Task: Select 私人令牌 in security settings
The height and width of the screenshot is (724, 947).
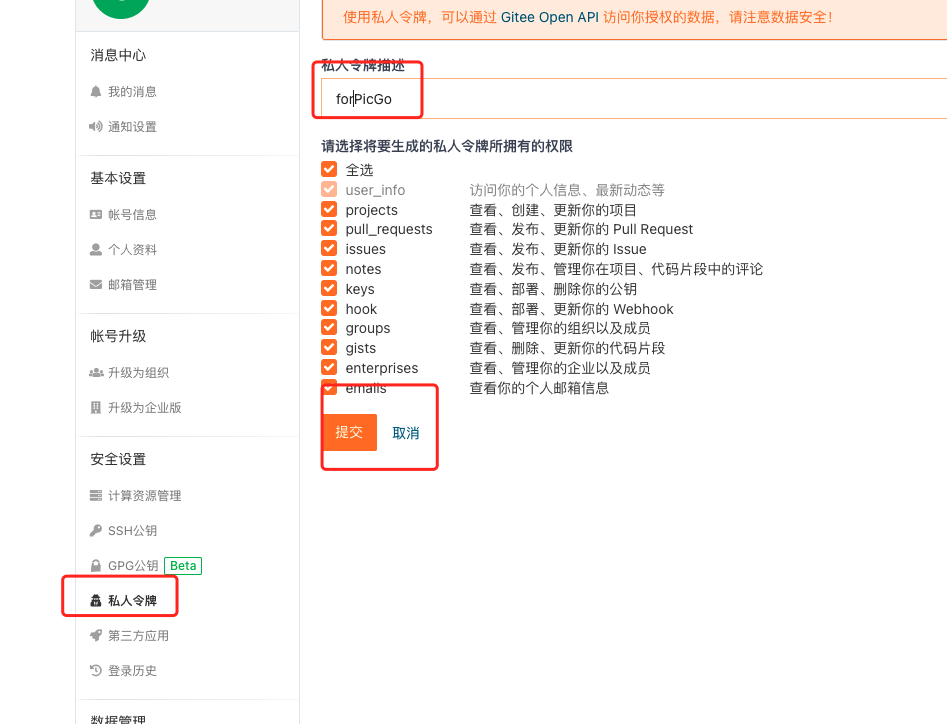Action: point(132,601)
